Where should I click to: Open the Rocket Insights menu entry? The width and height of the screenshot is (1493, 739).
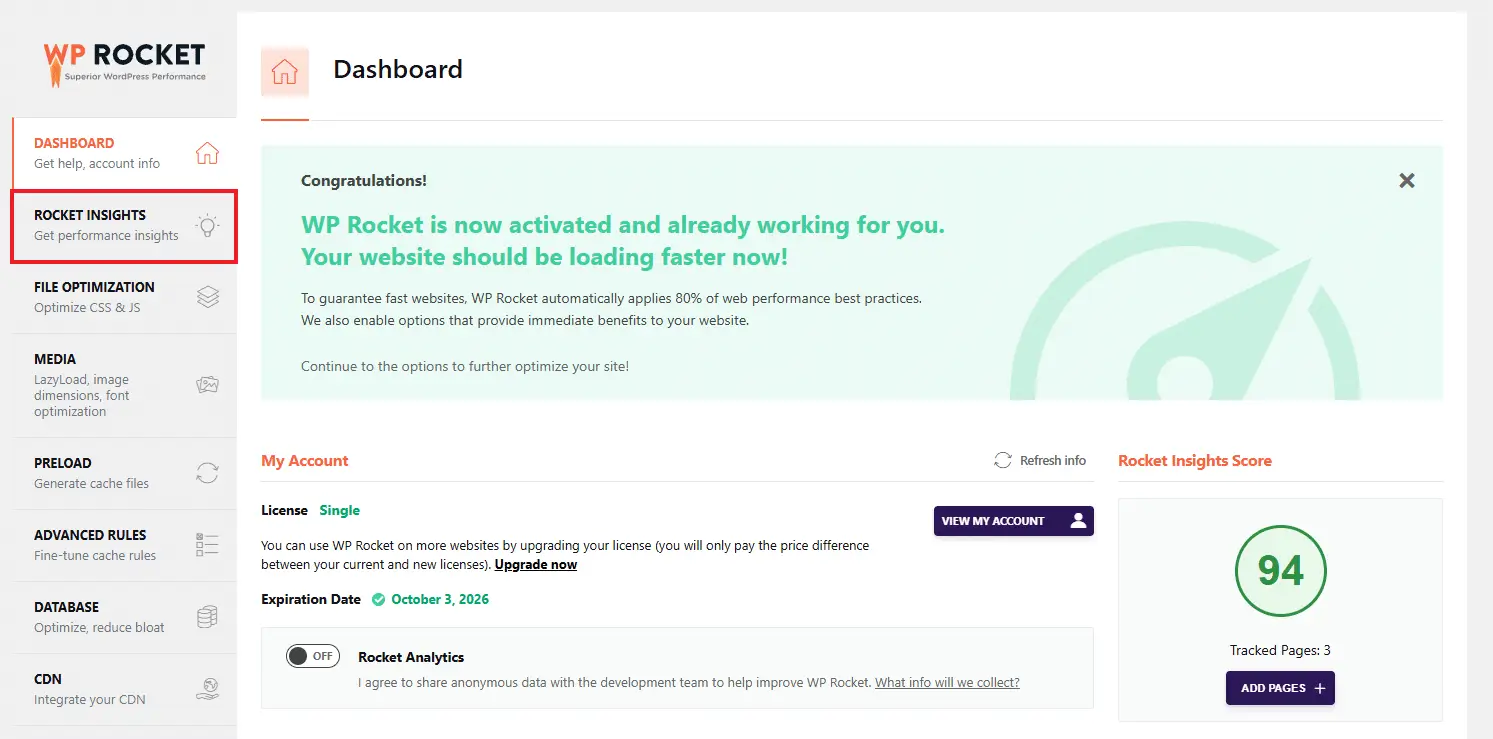(x=108, y=224)
